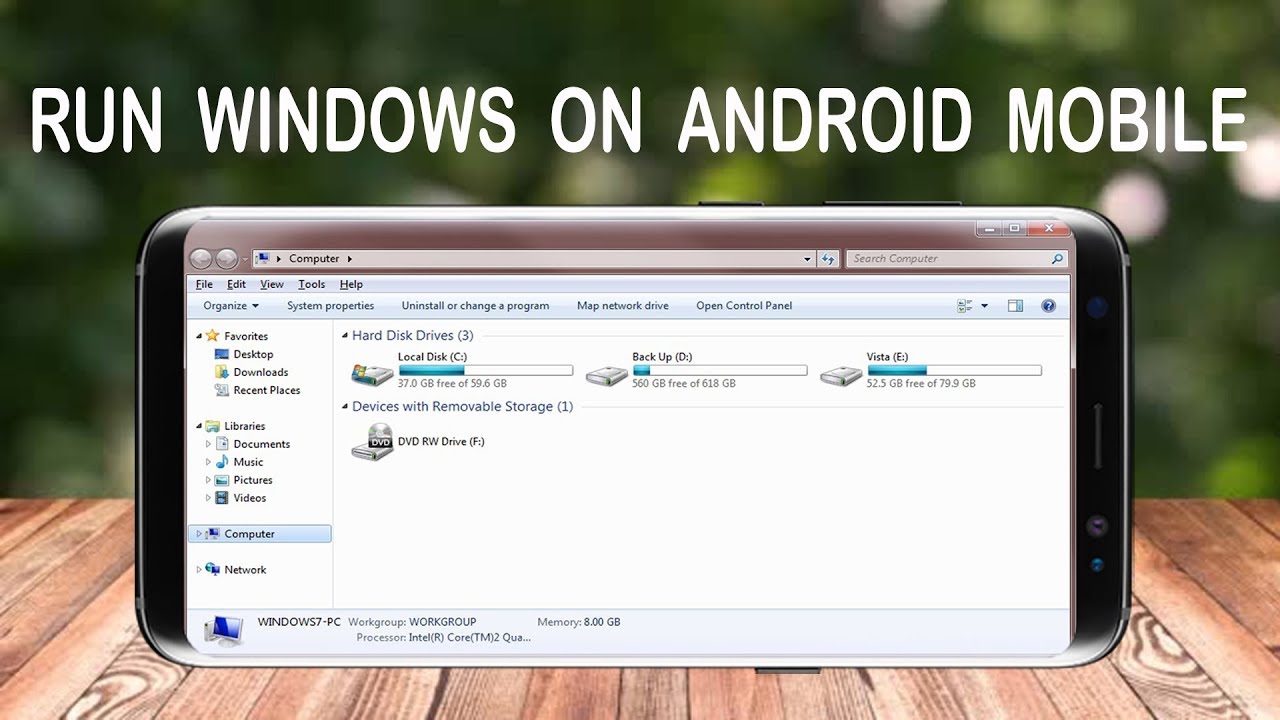
Task: Click the Videos library icon
Action: coord(222,498)
